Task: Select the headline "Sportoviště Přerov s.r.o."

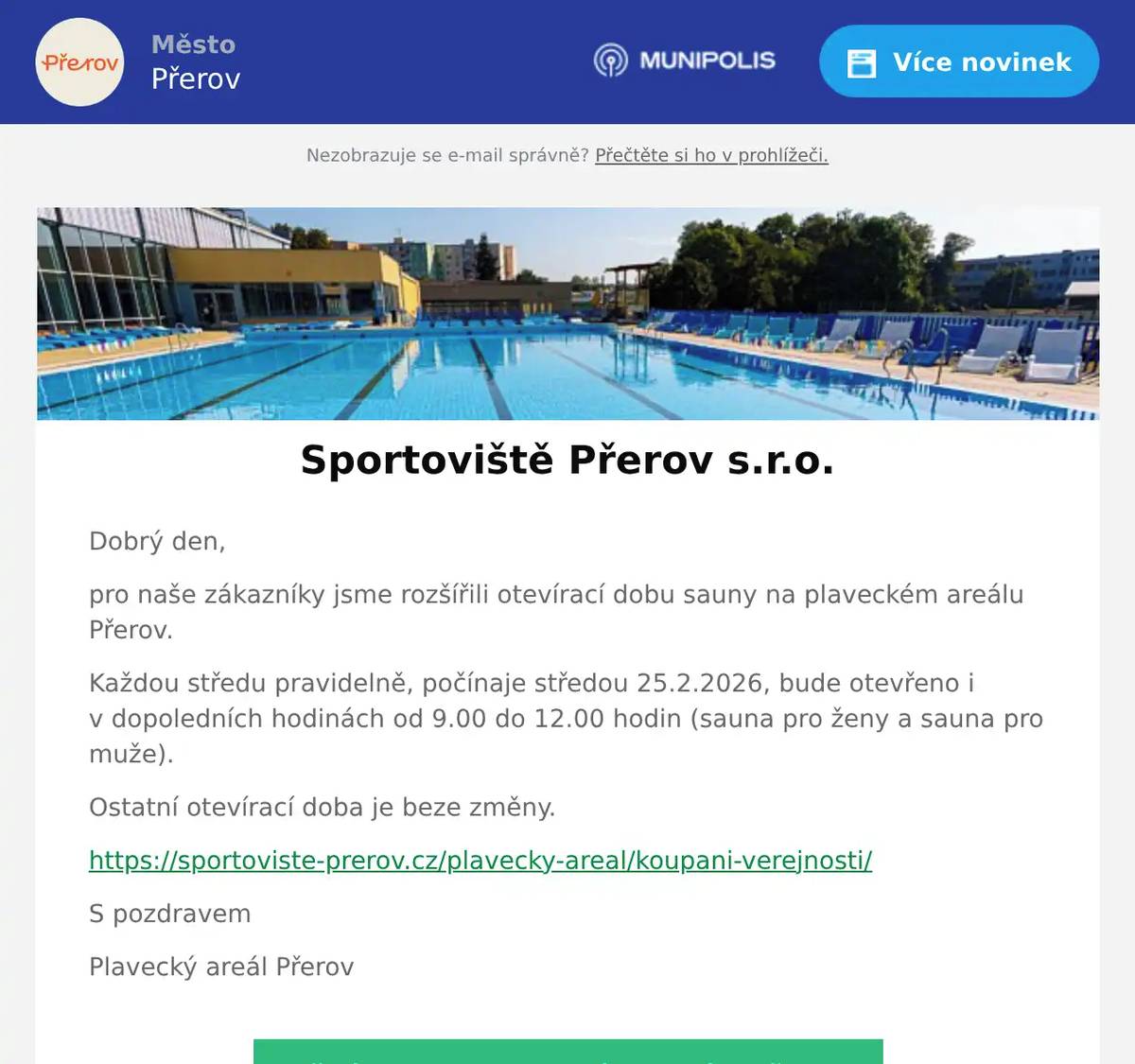Action: click(x=567, y=462)
